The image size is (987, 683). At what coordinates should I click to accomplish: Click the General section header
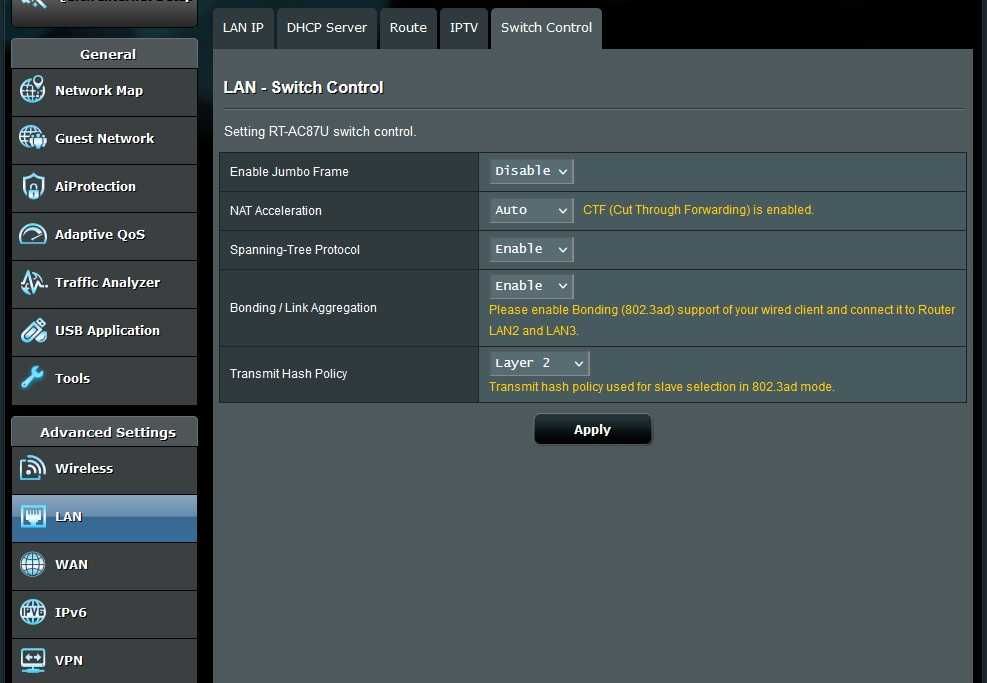(104, 54)
